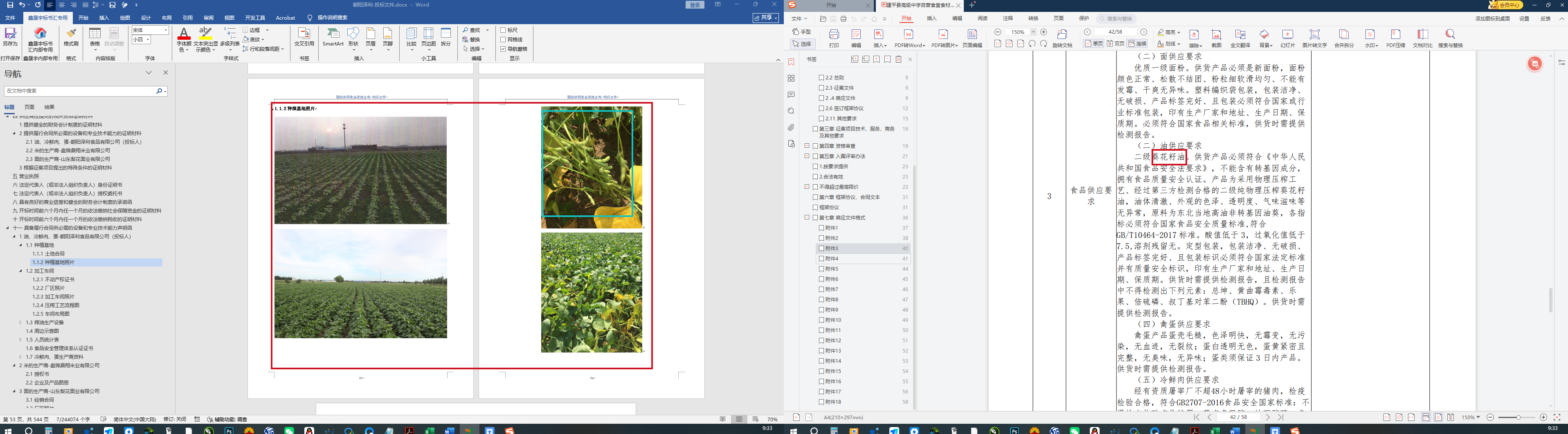Activate the 手型 hand tool
Viewport: 1568px width, 434px height.
[x=802, y=32]
